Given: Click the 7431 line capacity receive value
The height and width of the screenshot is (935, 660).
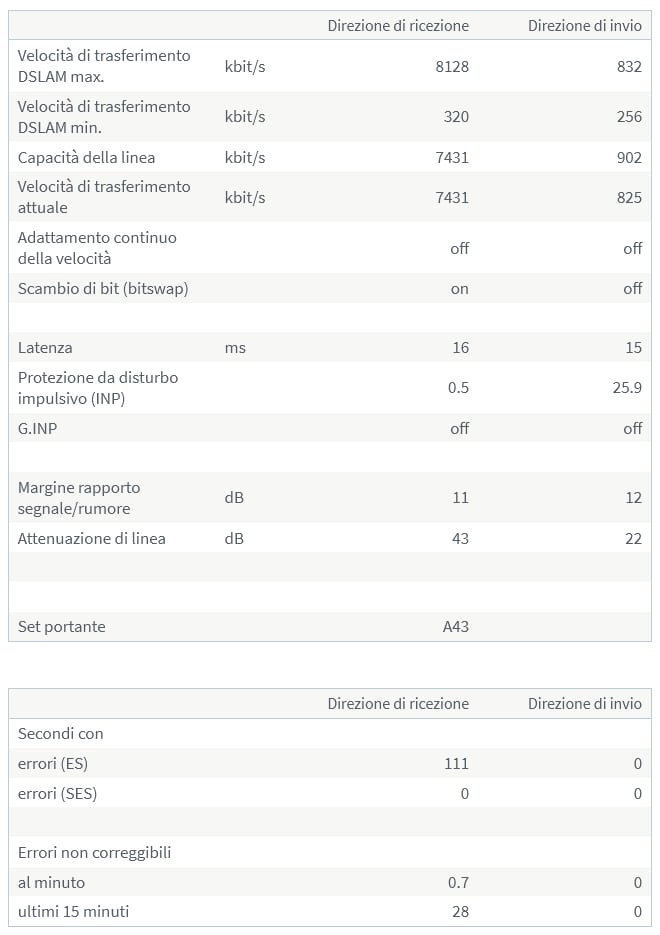Looking at the screenshot, I should coord(452,157).
